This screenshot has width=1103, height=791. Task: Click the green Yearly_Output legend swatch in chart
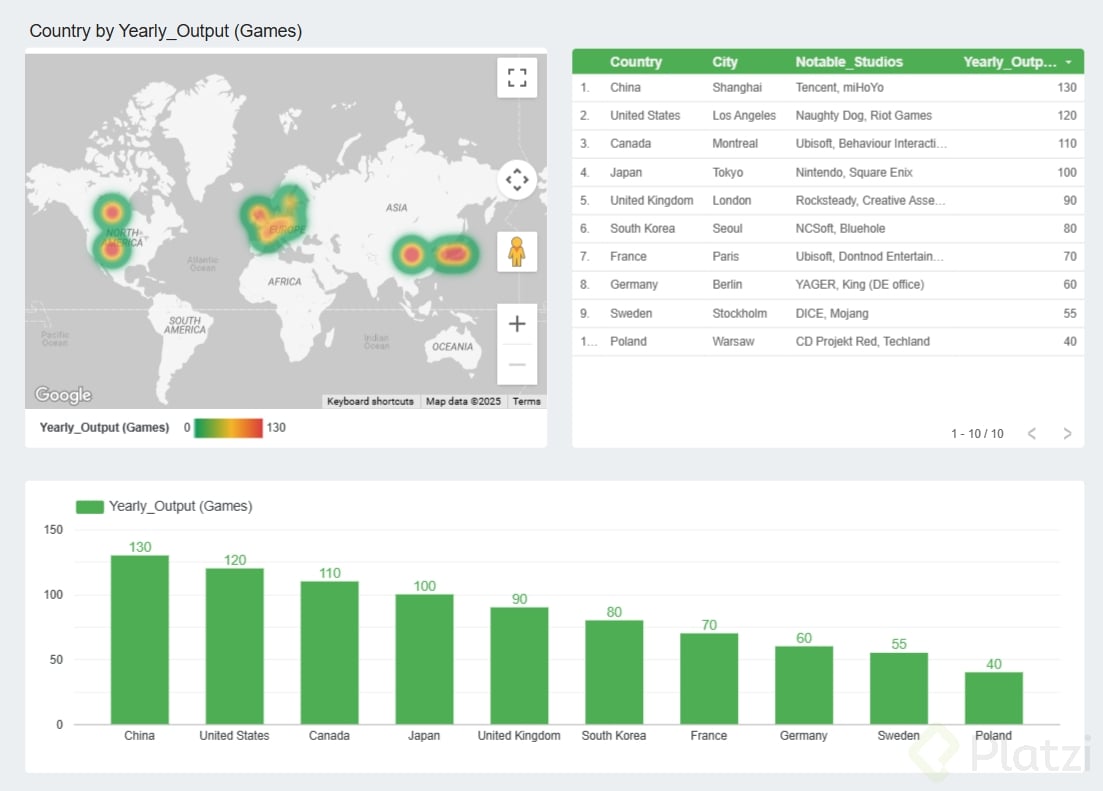click(x=89, y=507)
